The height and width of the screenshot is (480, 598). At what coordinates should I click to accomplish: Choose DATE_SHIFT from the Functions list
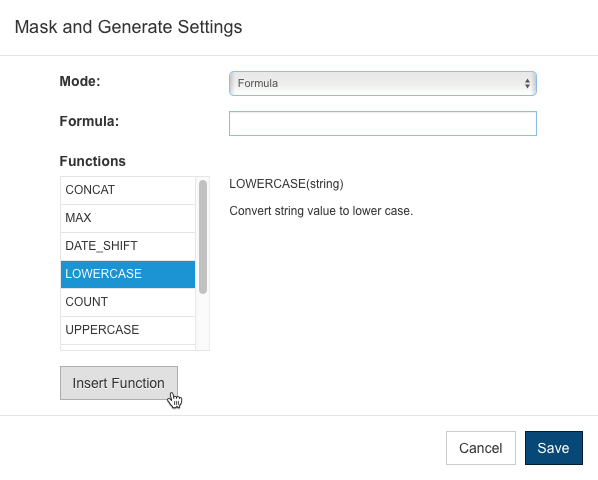pyautogui.click(x=128, y=246)
